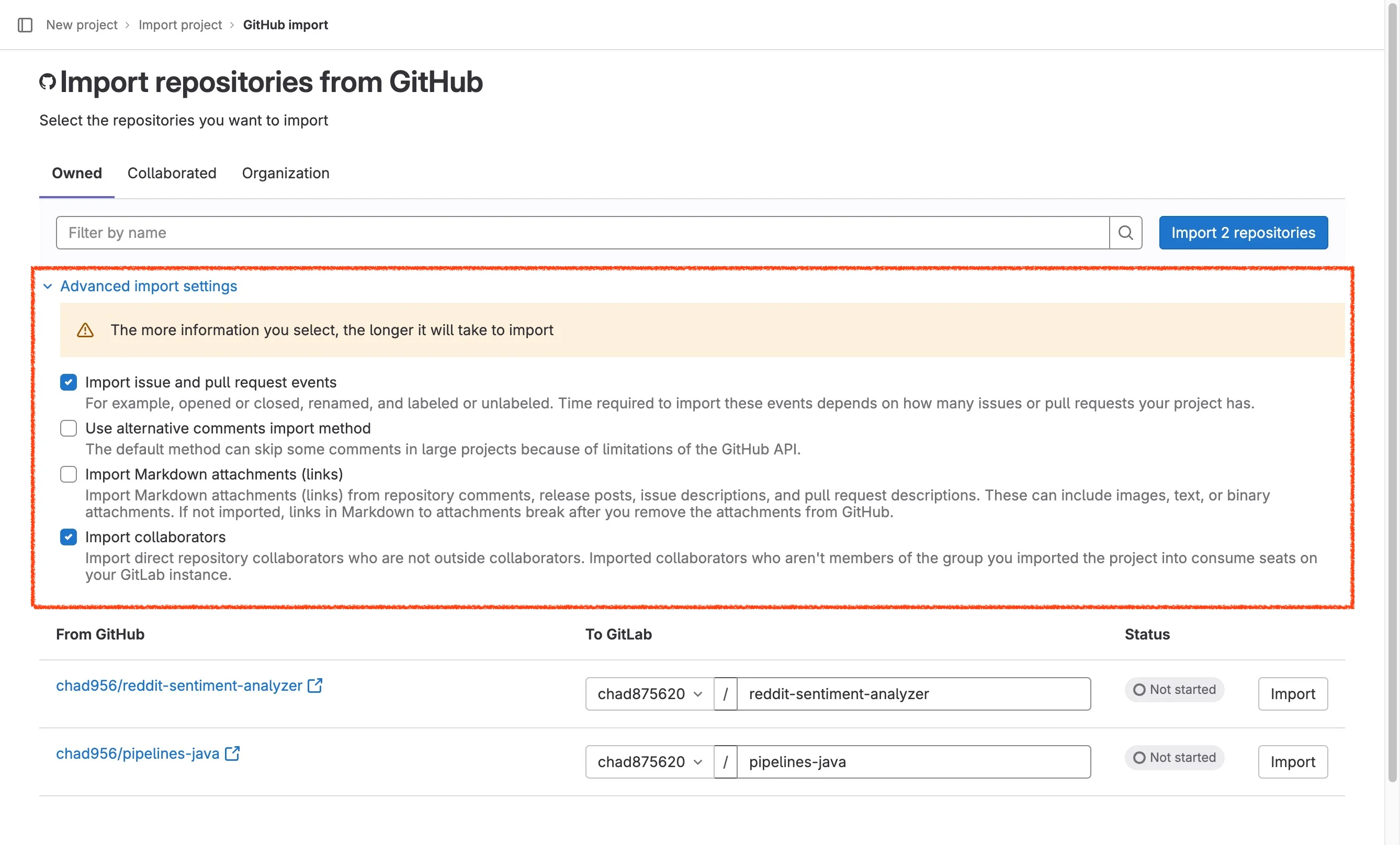This screenshot has width=1400, height=845.
Task: Click the search magnifier icon
Action: click(1125, 233)
